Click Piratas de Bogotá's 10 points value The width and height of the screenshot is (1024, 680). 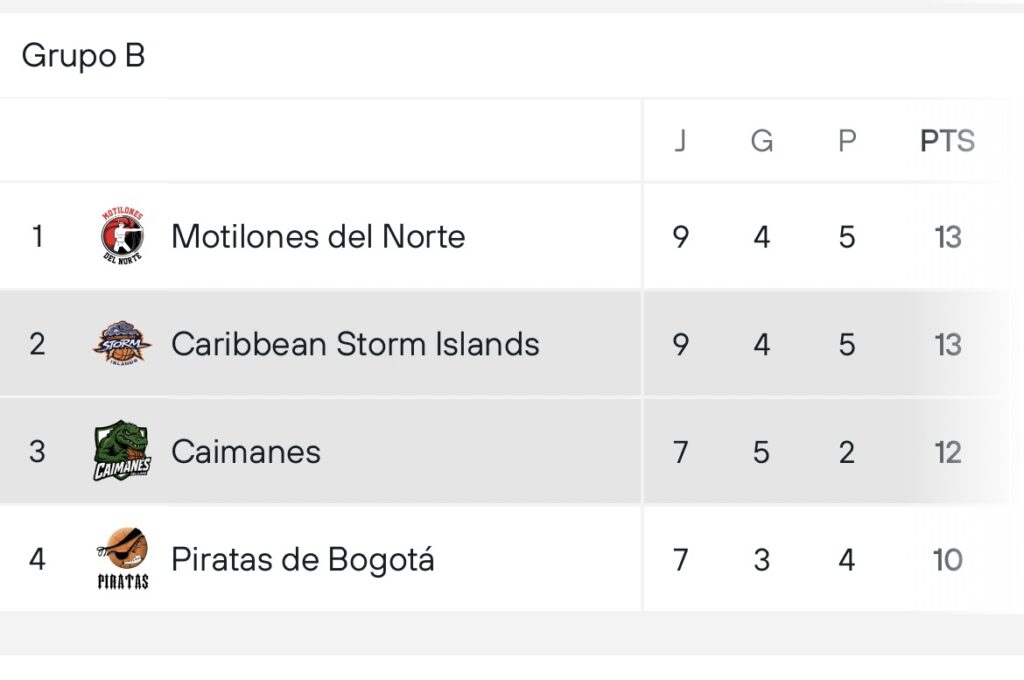coord(947,559)
